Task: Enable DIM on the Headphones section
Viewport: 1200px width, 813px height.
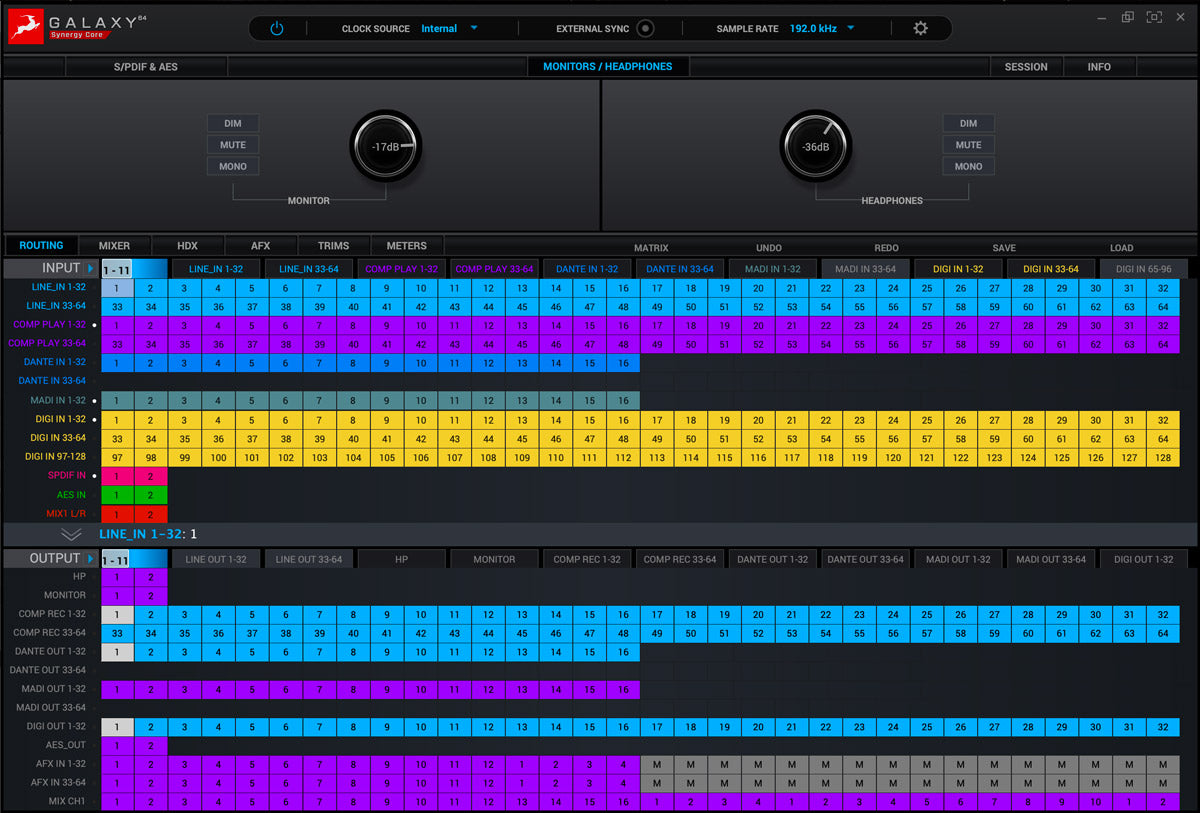Action: [x=968, y=123]
